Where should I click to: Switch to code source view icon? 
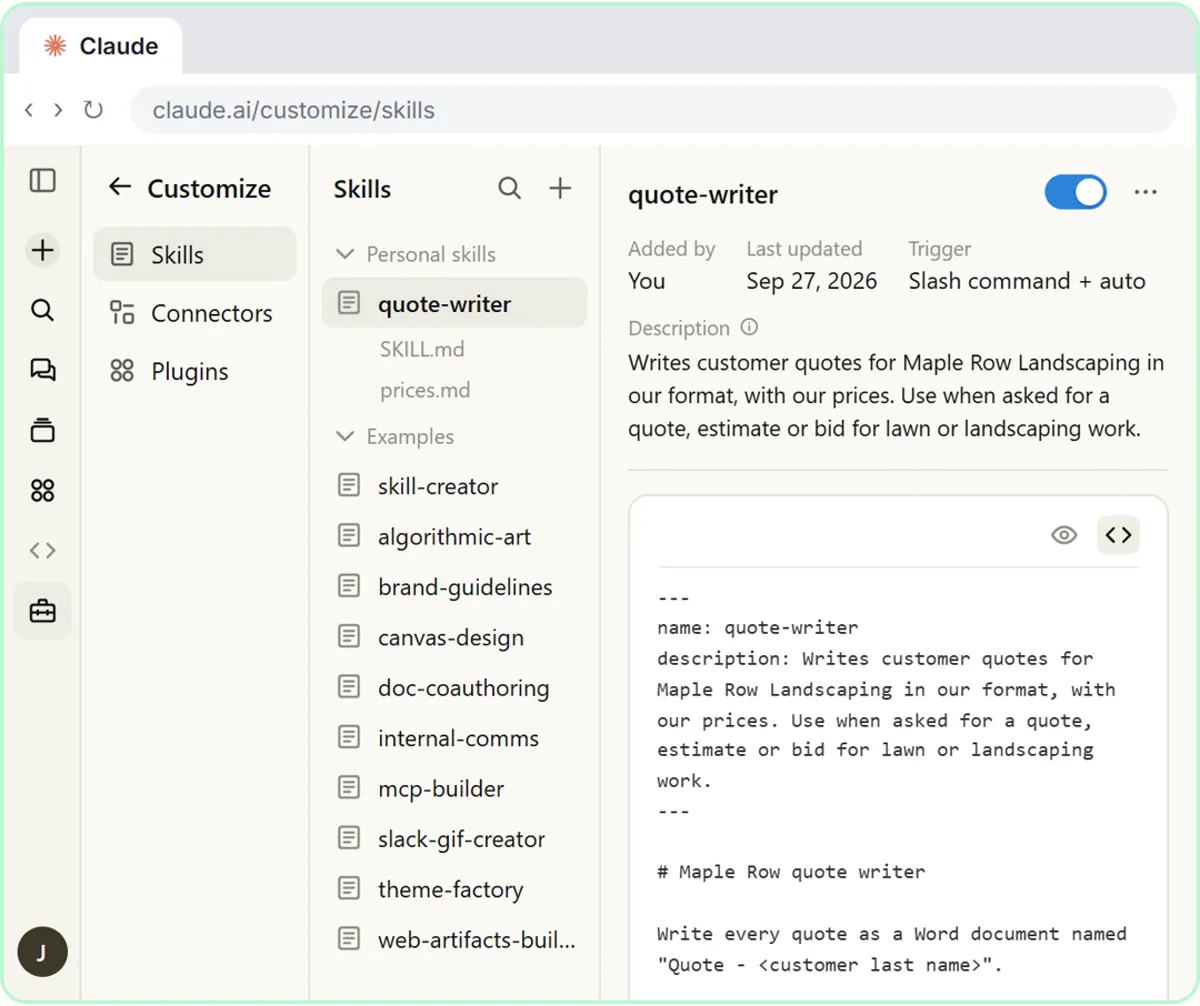coord(1118,535)
